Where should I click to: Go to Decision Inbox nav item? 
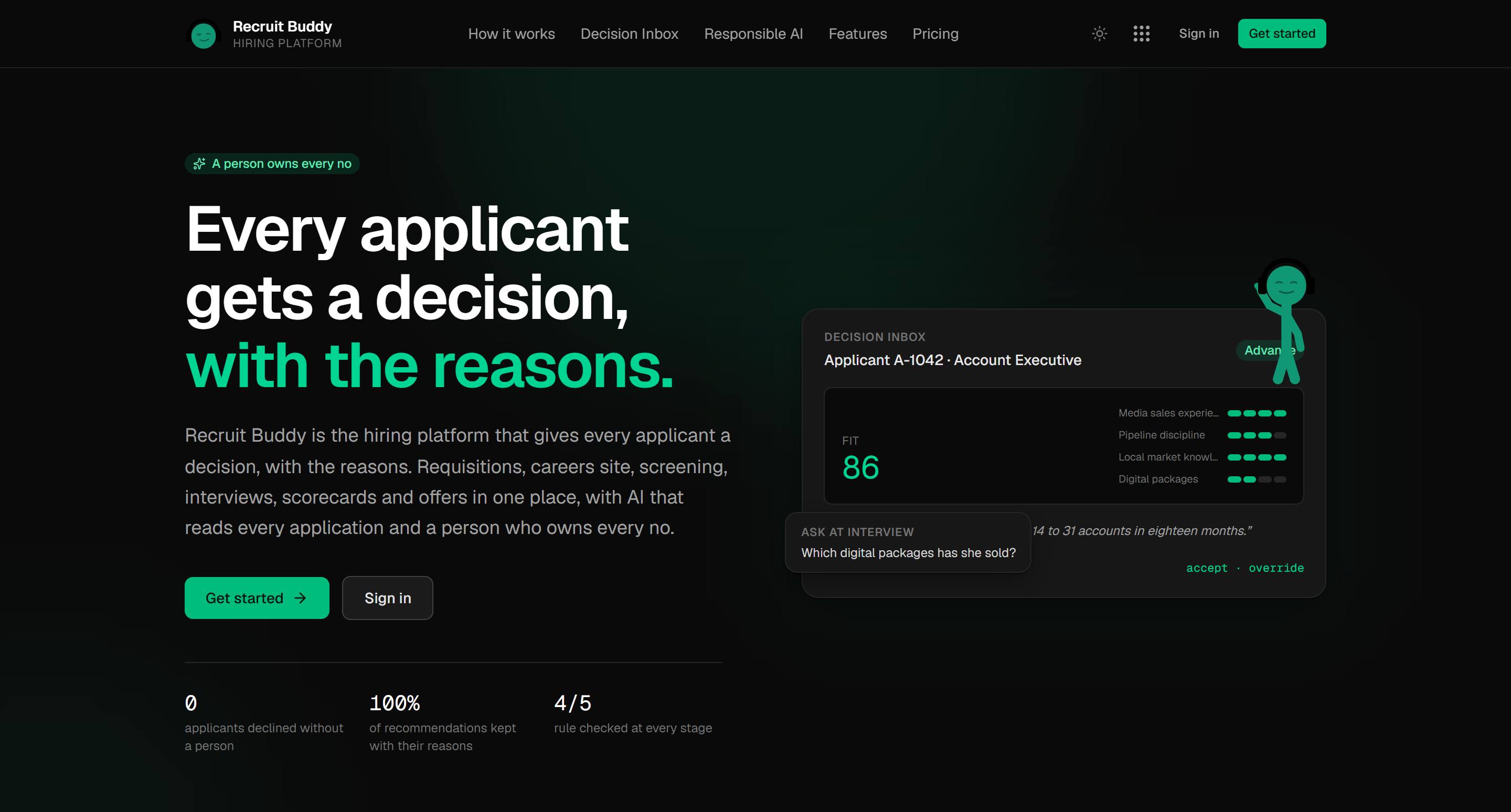[x=630, y=34]
